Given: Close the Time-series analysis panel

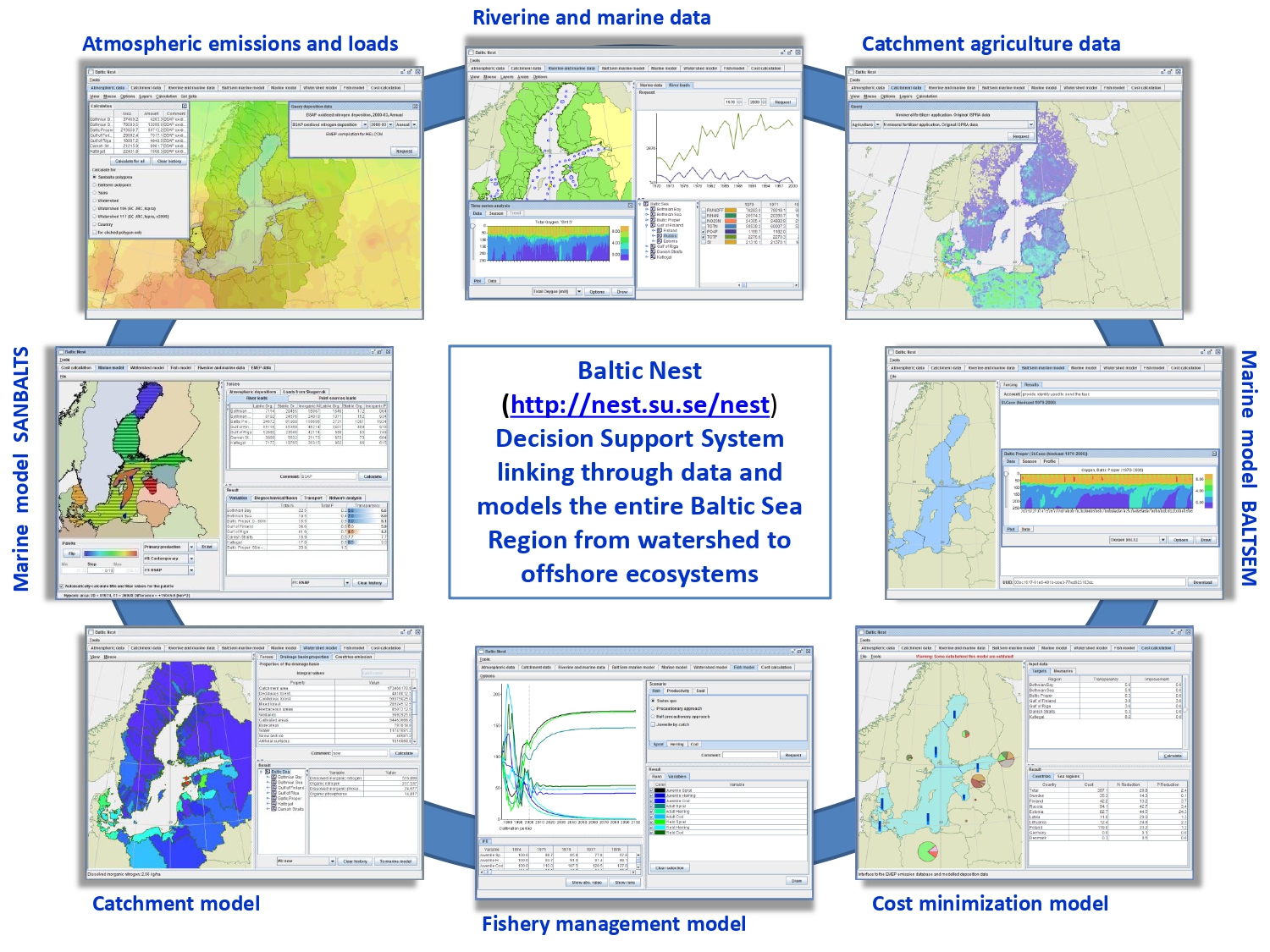Looking at the screenshot, I should tap(630, 206).
